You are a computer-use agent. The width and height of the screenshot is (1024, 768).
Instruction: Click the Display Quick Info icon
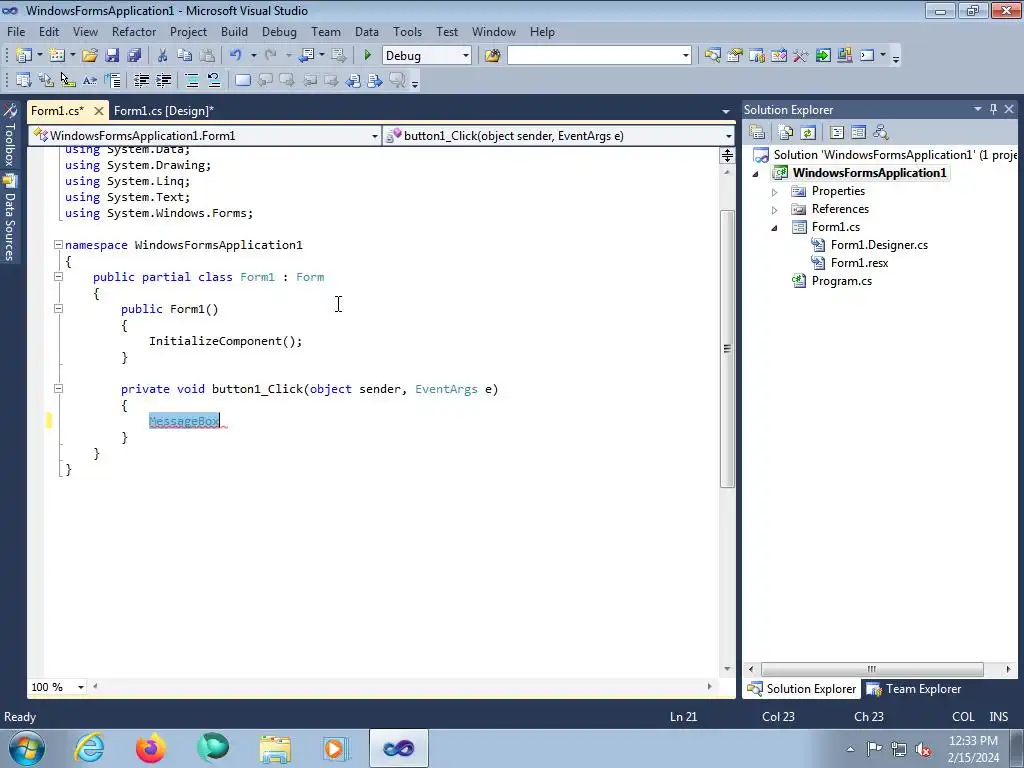click(68, 80)
